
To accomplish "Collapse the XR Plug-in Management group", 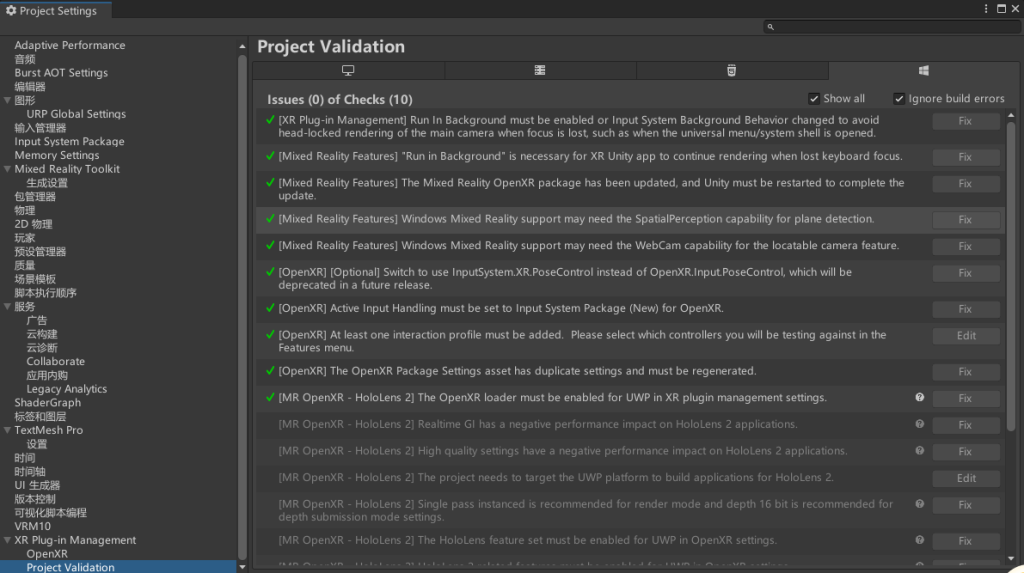I will 7,540.
